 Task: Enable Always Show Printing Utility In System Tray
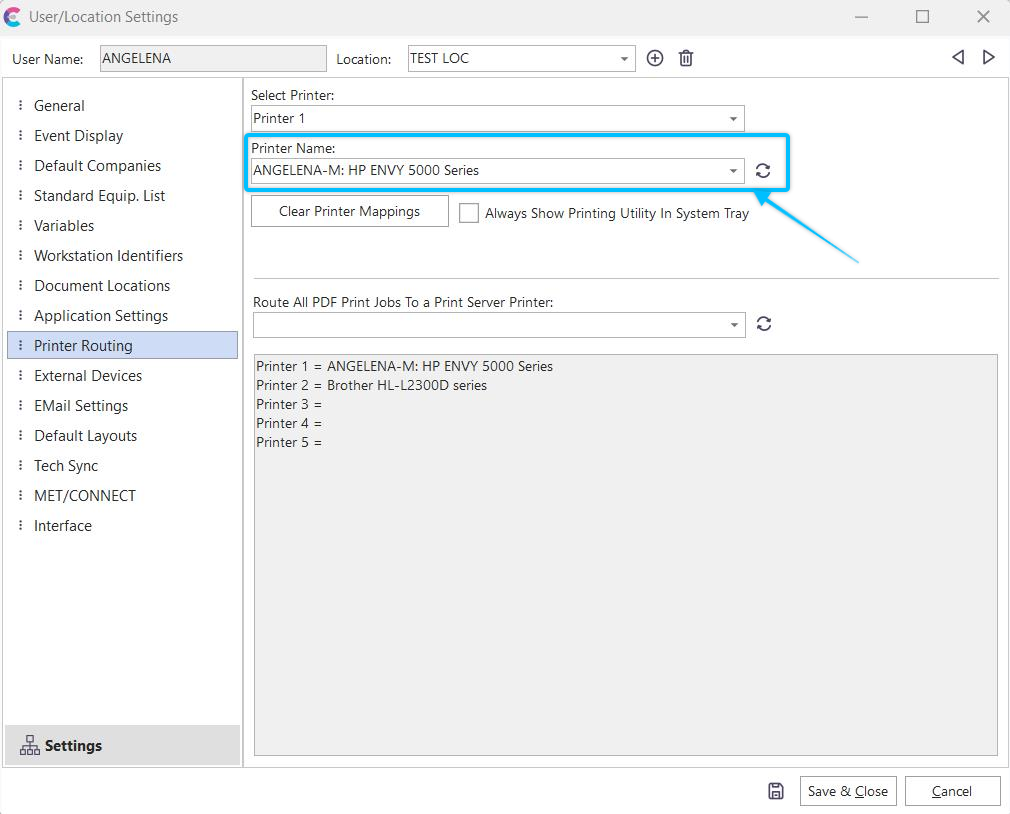[469, 213]
